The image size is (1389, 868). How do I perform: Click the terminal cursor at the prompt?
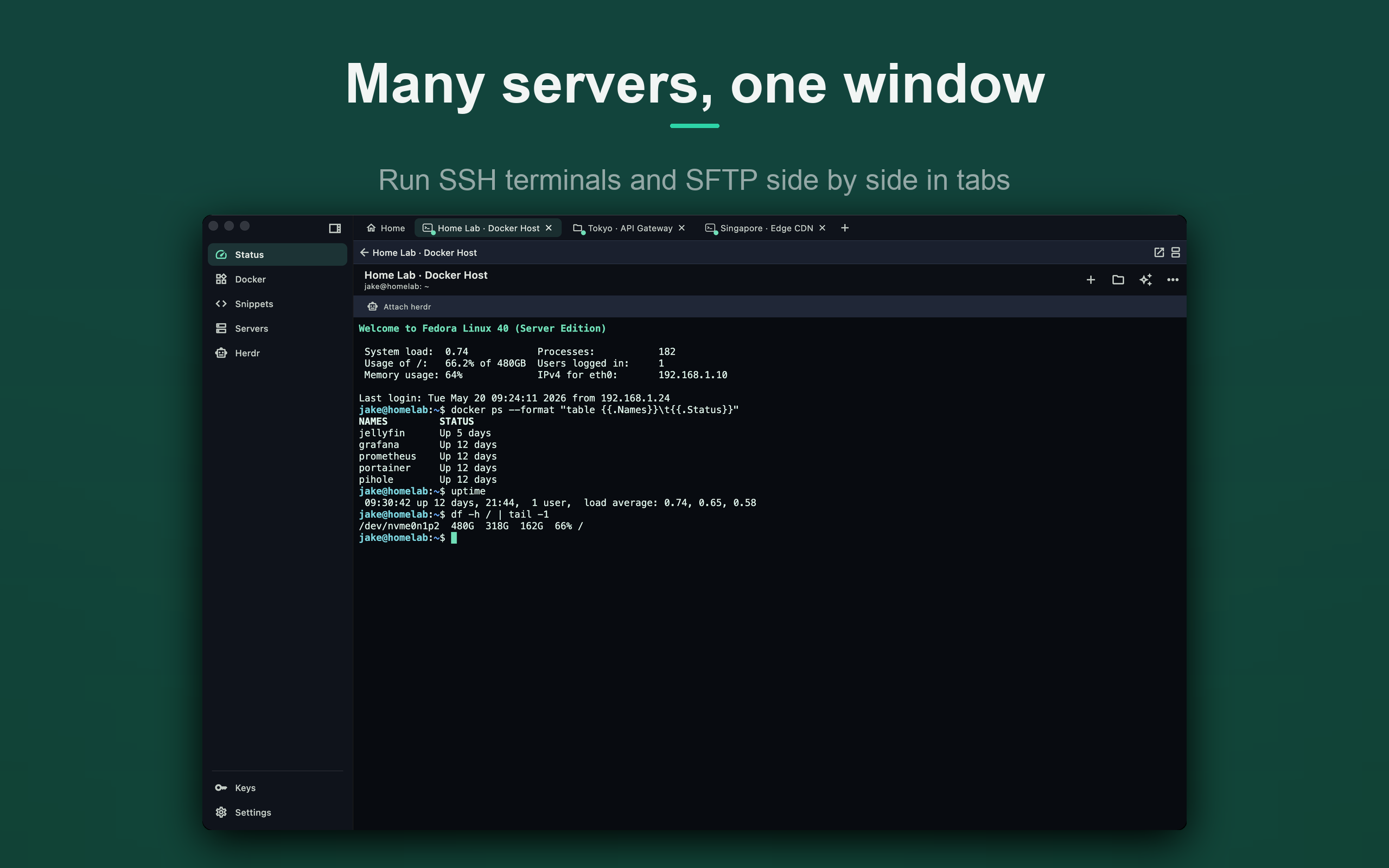point(454,538)
